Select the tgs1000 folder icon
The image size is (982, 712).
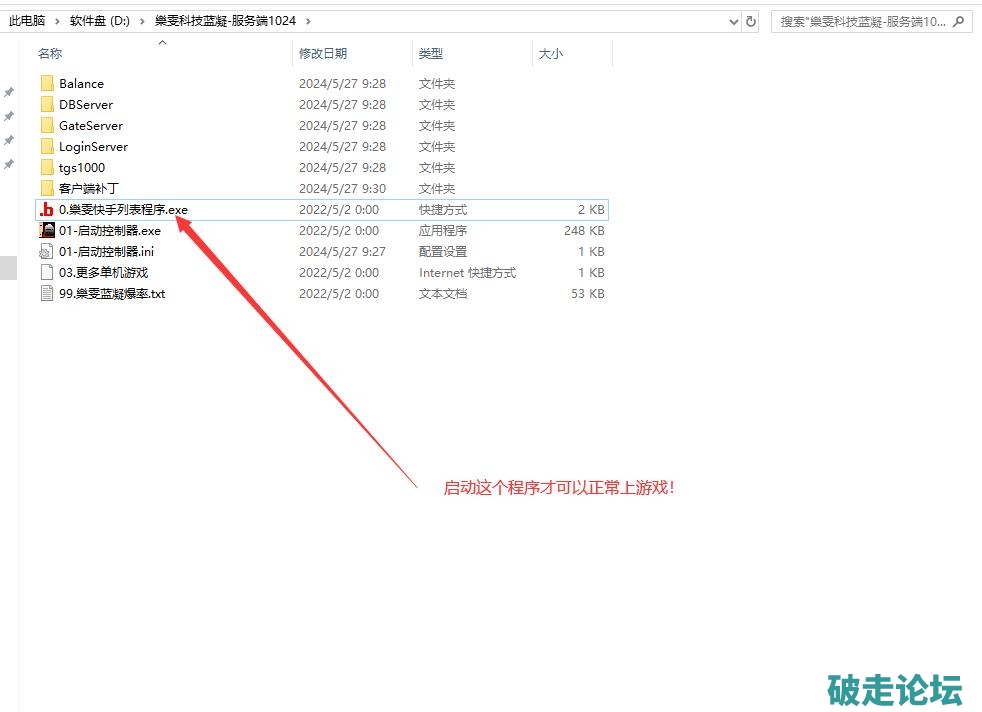click(x=46, y=168)
